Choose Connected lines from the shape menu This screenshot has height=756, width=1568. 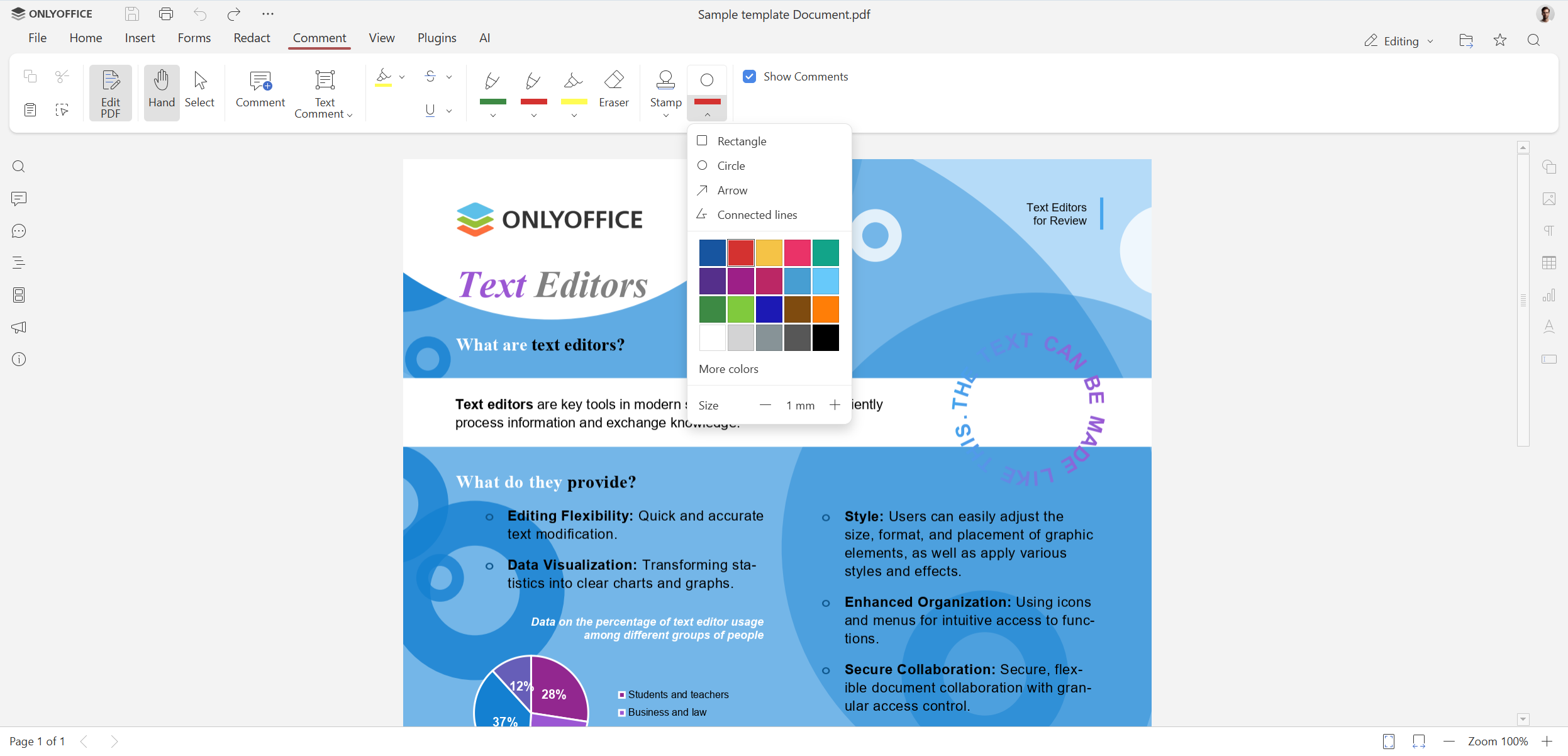click(x=757, y=215)
